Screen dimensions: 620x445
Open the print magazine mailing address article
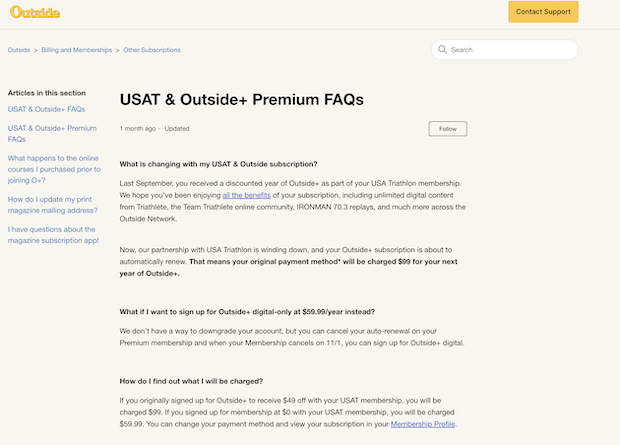52,205
